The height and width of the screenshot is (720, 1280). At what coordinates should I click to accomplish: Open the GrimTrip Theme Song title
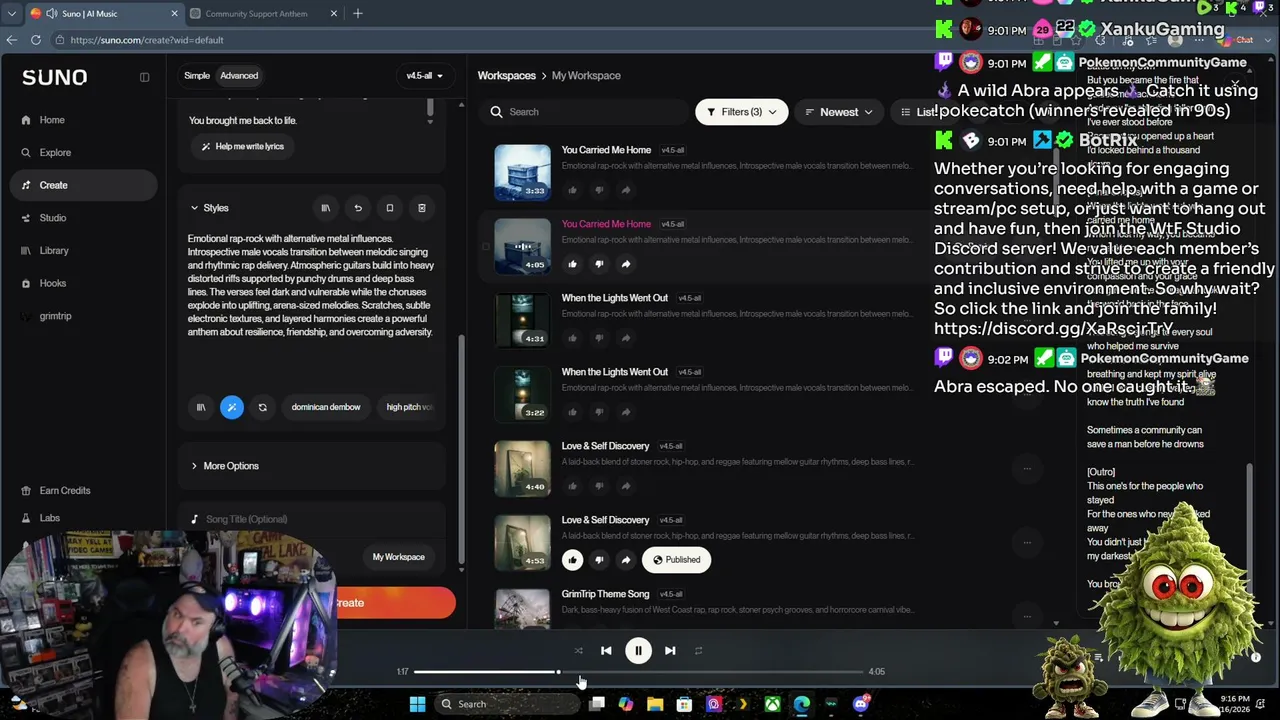(x=606, y=594)
